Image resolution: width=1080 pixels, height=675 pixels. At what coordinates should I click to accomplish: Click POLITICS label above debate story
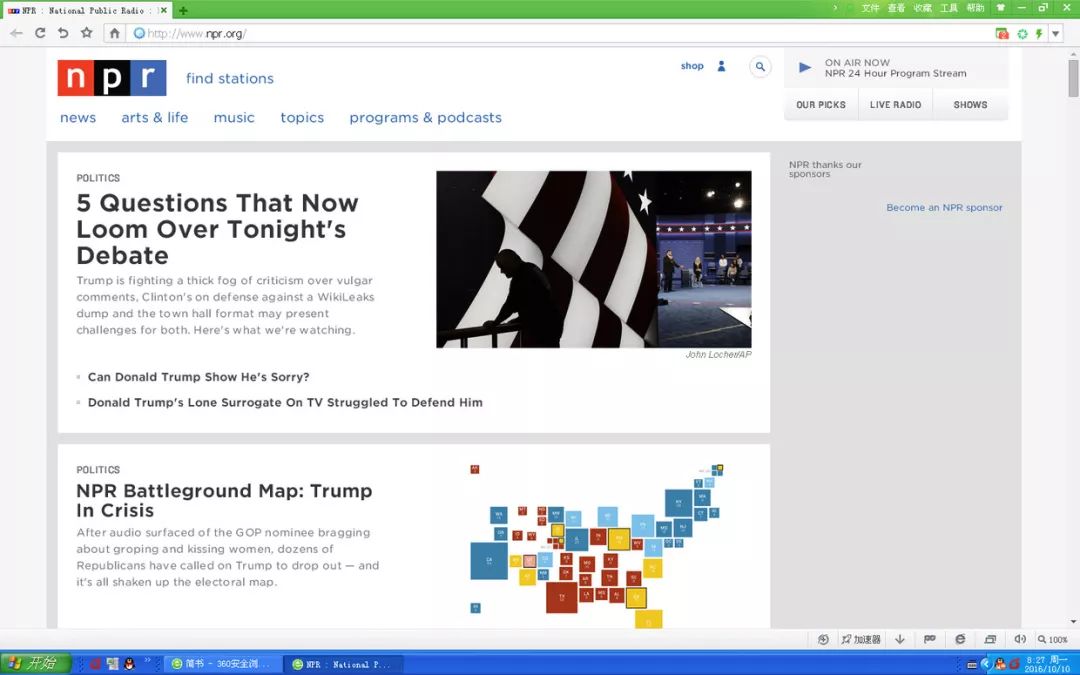click(98, 178)
